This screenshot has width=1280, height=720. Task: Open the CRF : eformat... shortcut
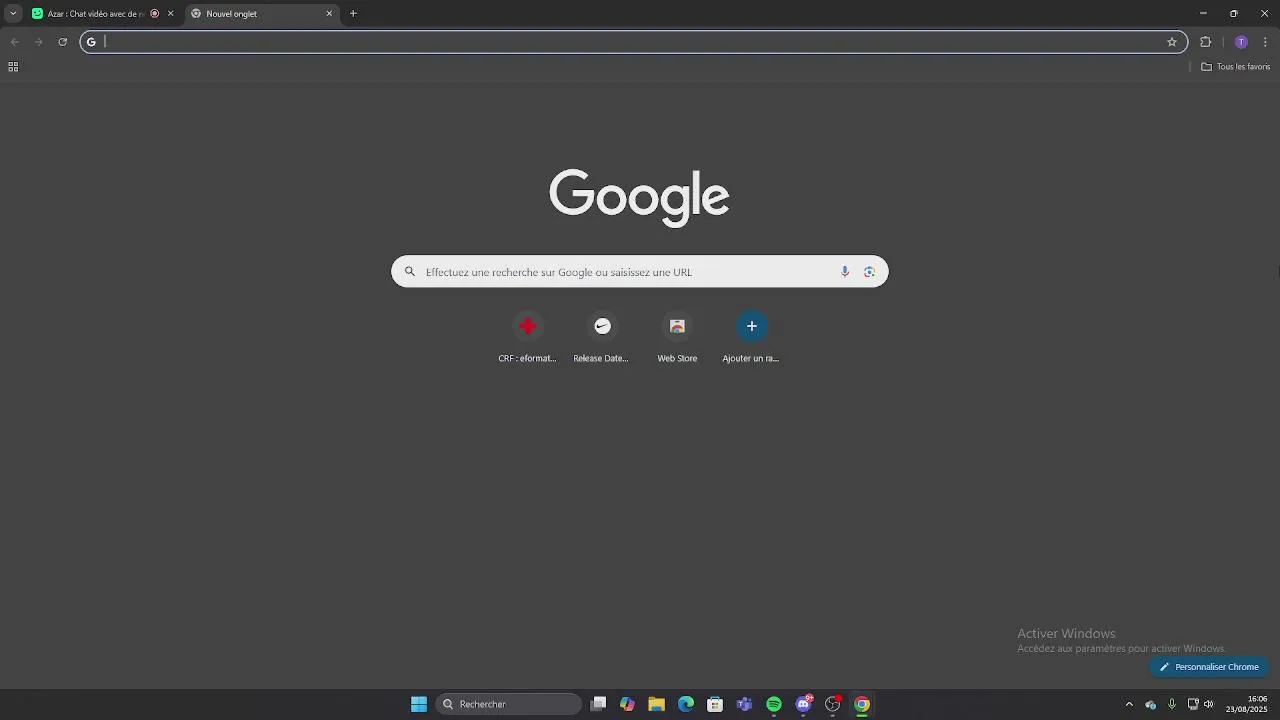527,338
